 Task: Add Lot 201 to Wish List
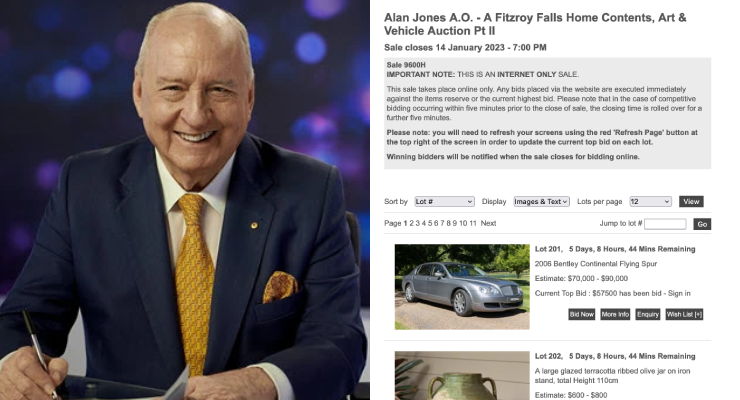[x=684, y=314]
